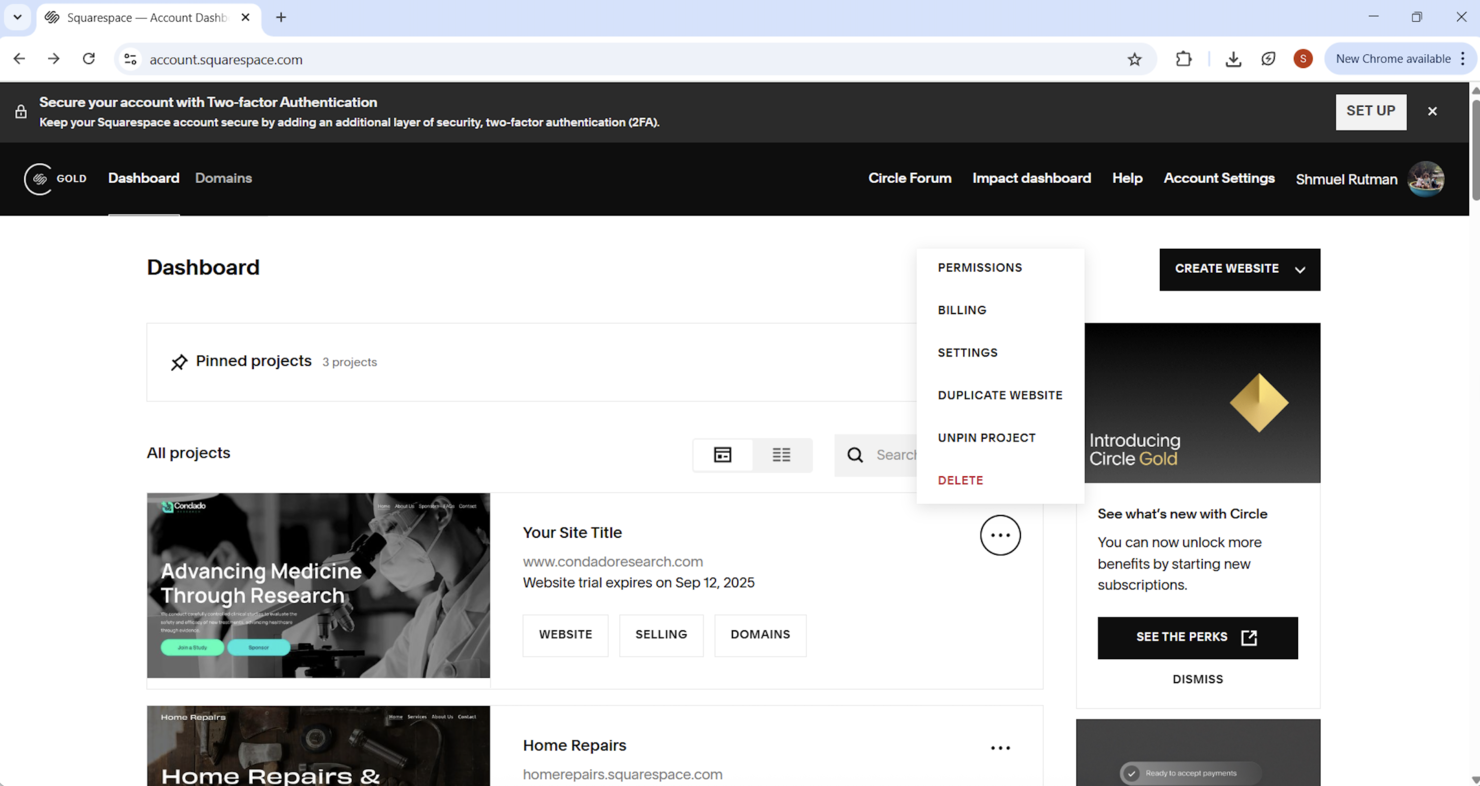Screen dimensions: 1480x786
Task: Click inside the project search field
Action: (x=896, y=455)
